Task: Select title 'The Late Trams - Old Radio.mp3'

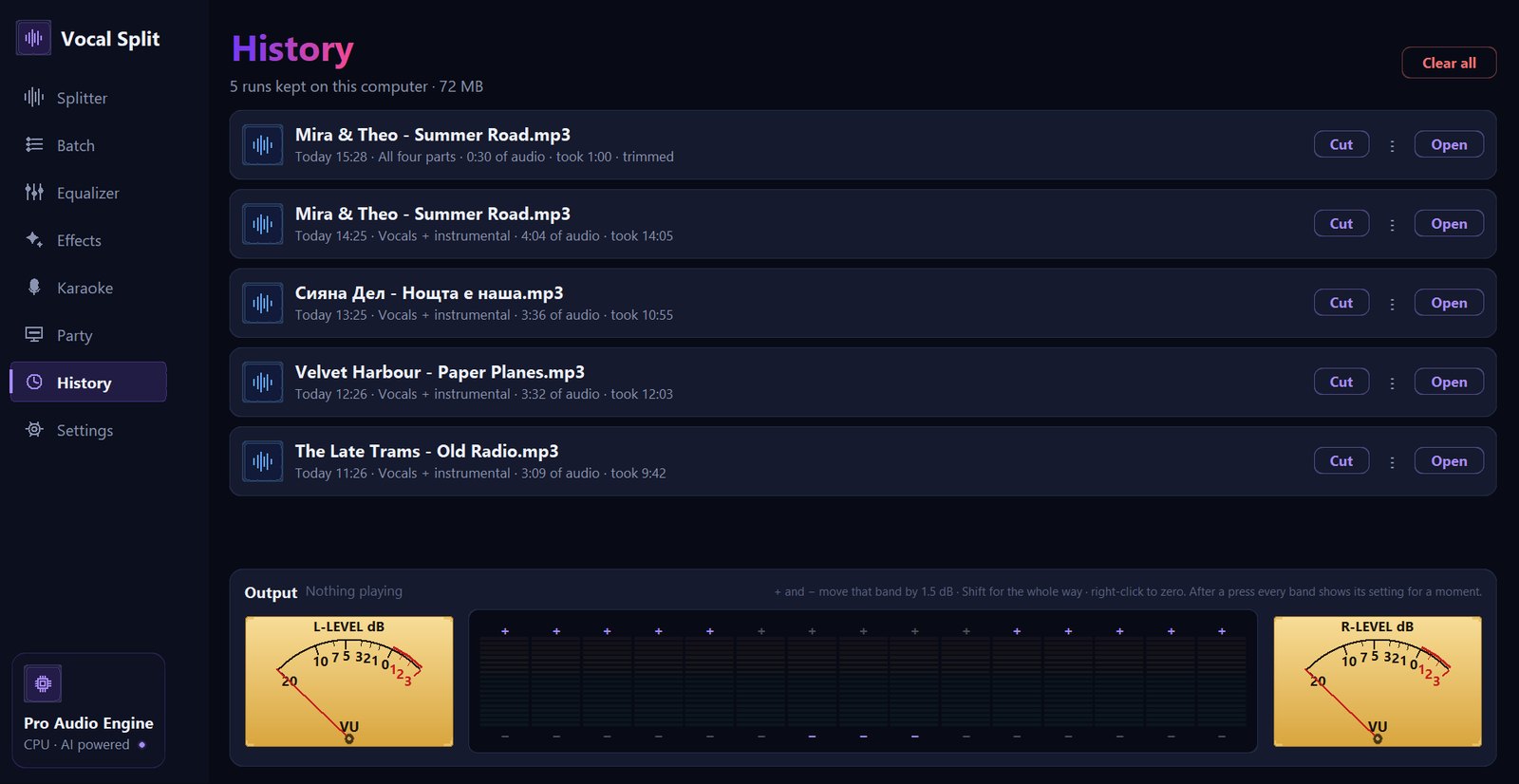Action: [426, 451]
